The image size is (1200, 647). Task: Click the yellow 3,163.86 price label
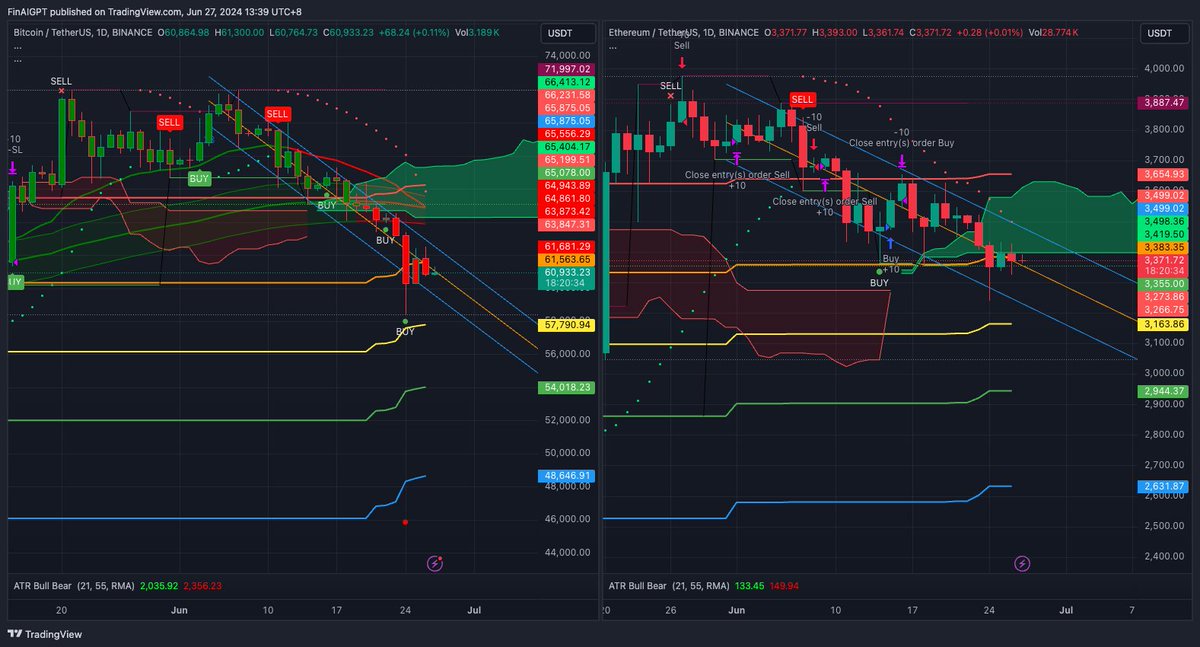tap(1161, 324)
